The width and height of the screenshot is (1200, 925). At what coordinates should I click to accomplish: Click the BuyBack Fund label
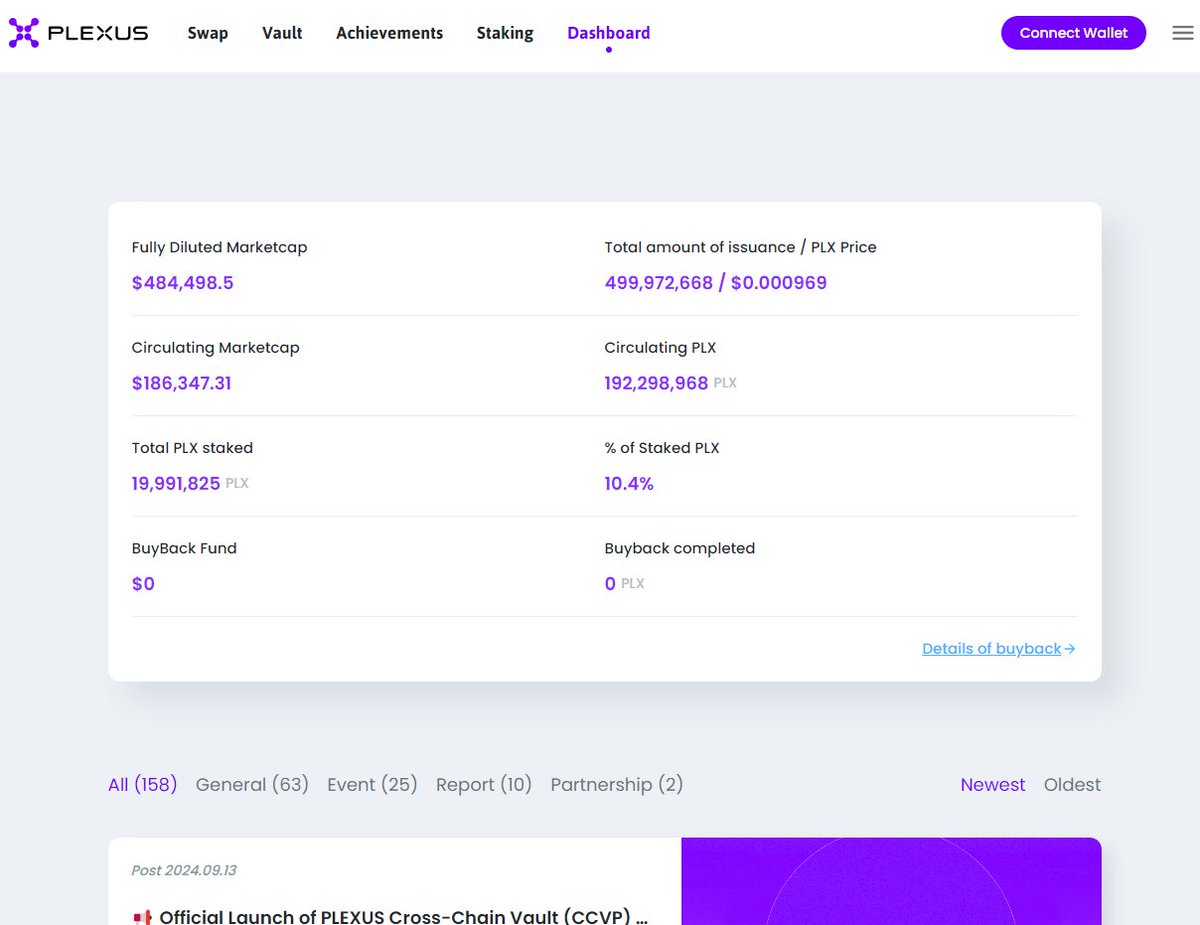[x=184, y=548]
